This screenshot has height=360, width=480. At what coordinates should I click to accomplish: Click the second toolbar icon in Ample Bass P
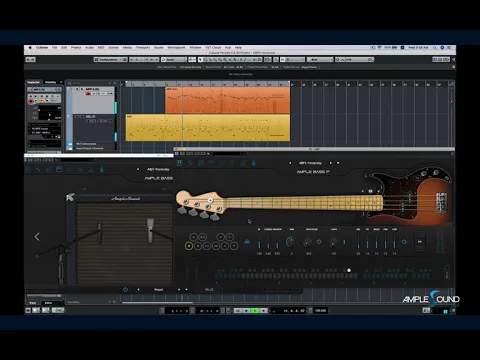pos(190,163)
